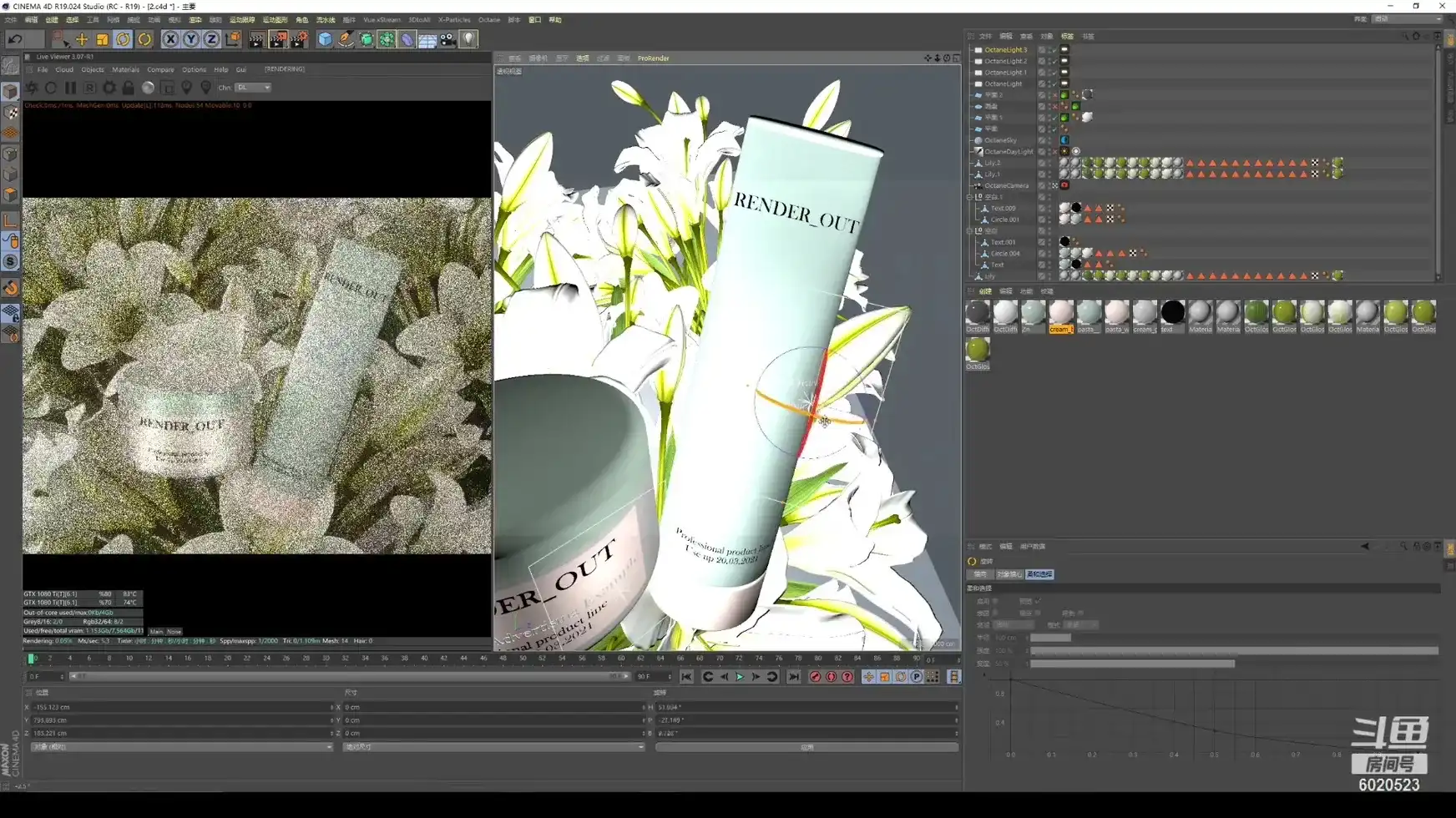
Task: Pause the Live Viewer render
Action: tap(70, 88)
